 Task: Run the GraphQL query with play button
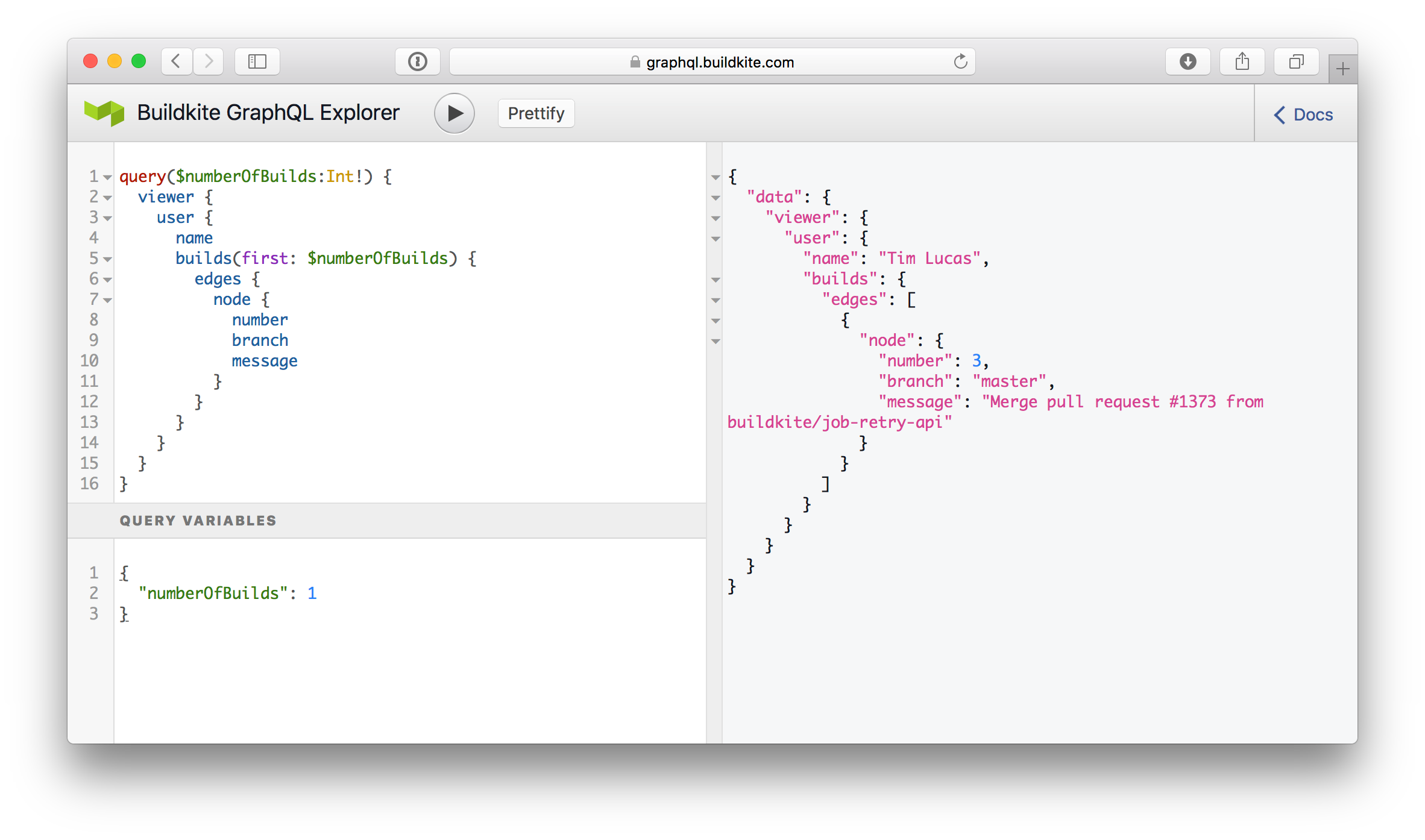[455, 113]
